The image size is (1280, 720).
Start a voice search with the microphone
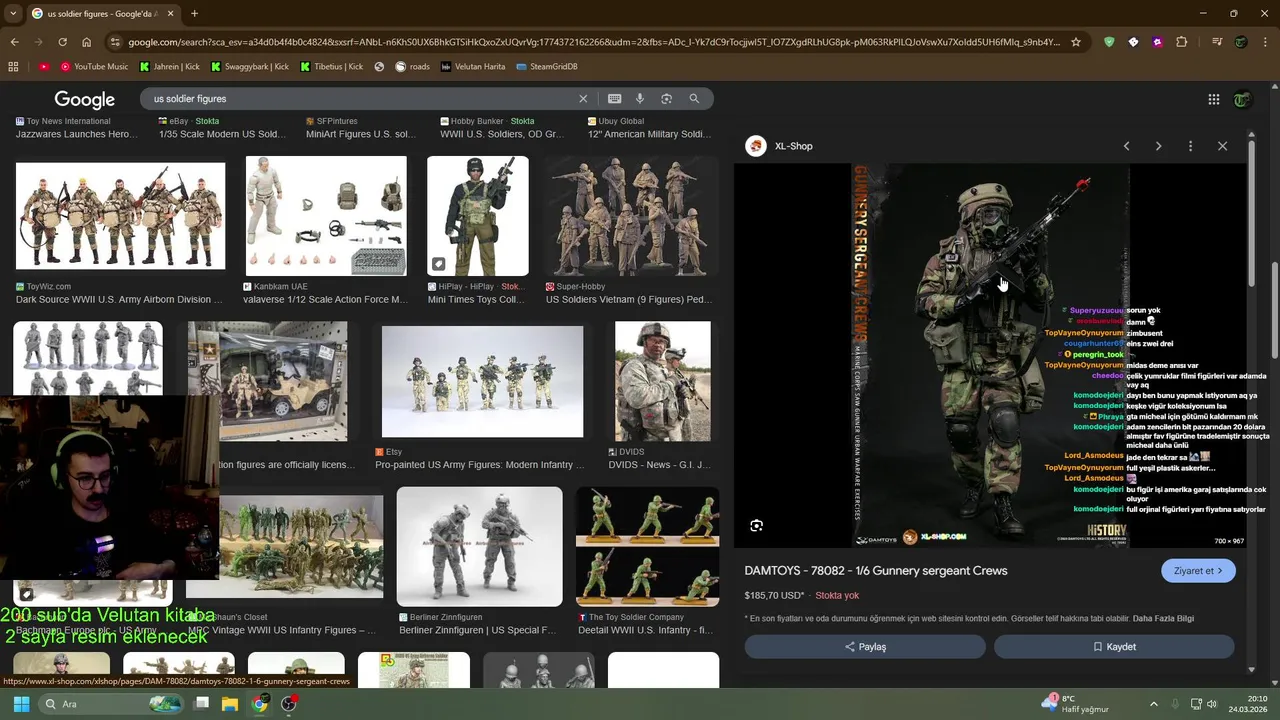(640, 99)
